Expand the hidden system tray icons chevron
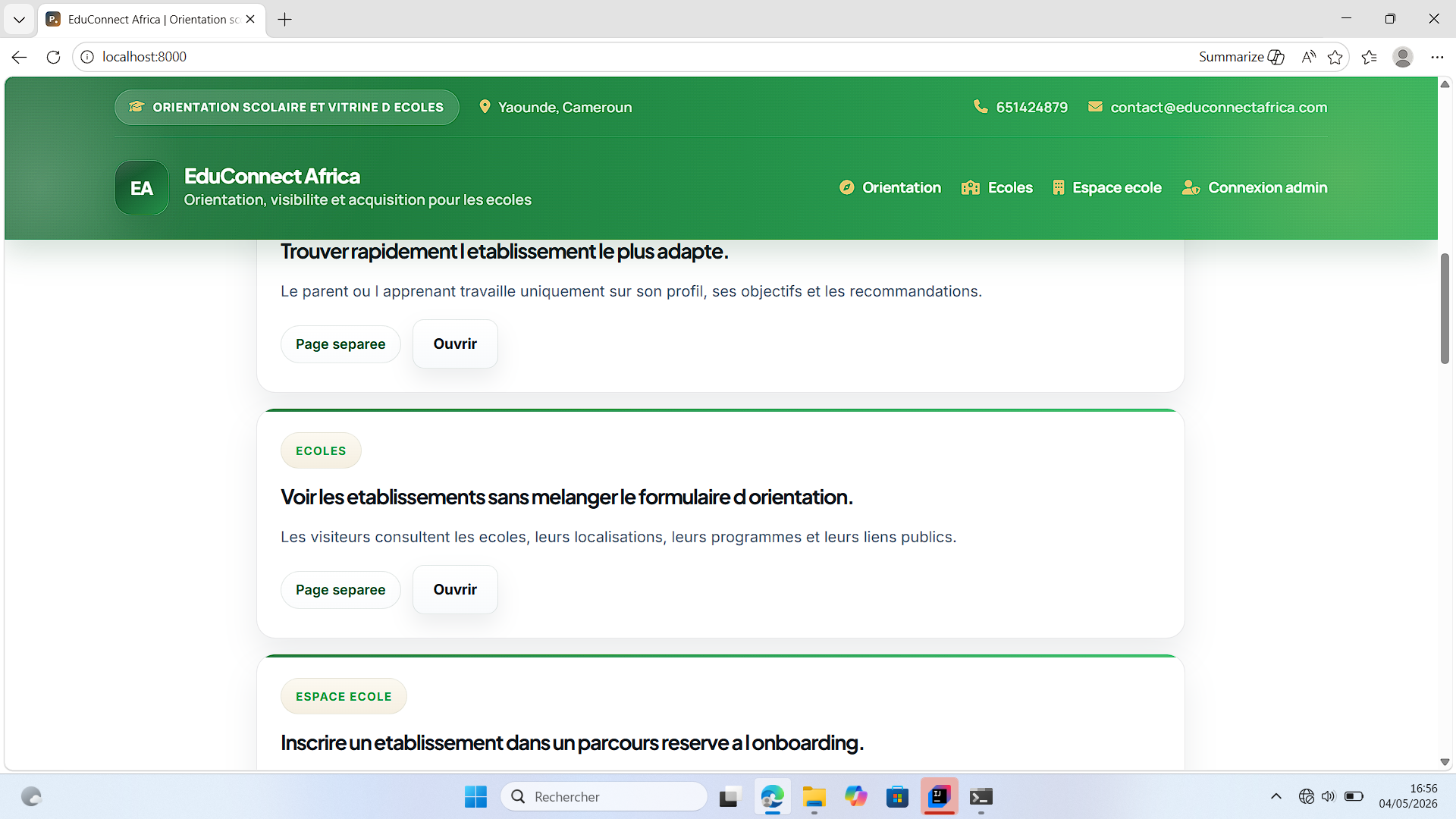 pos(1276,796)
